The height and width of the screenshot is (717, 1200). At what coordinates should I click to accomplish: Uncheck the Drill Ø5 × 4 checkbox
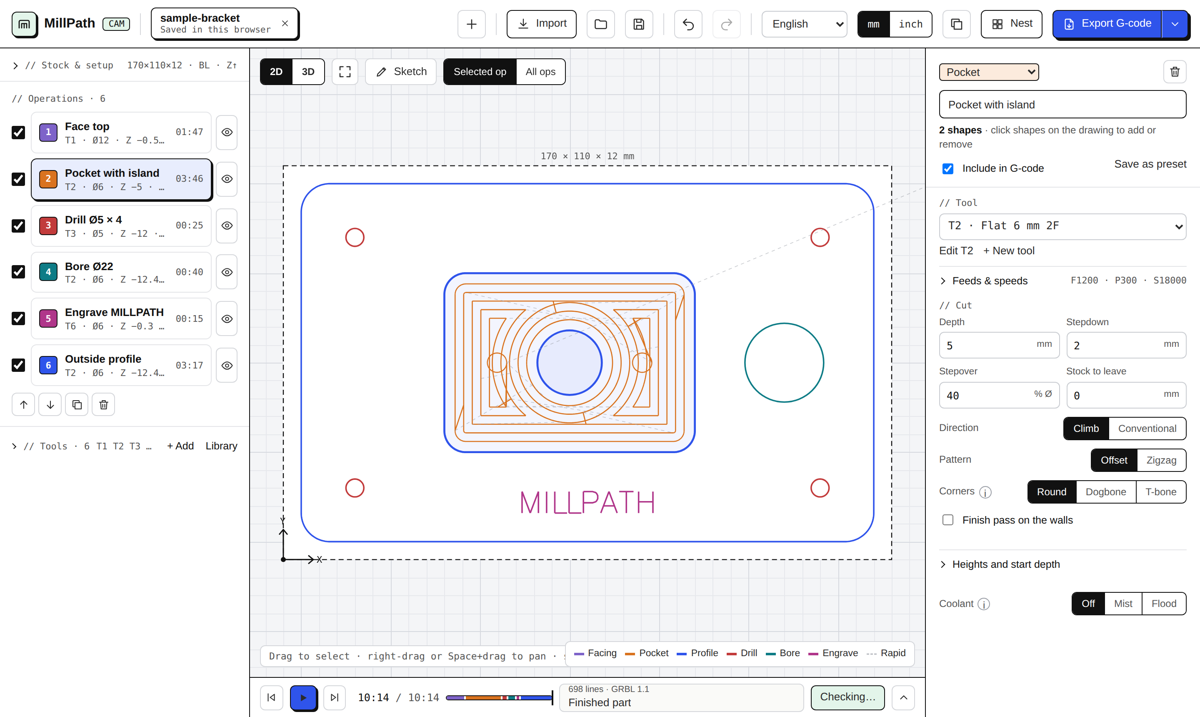coord(18,226)
